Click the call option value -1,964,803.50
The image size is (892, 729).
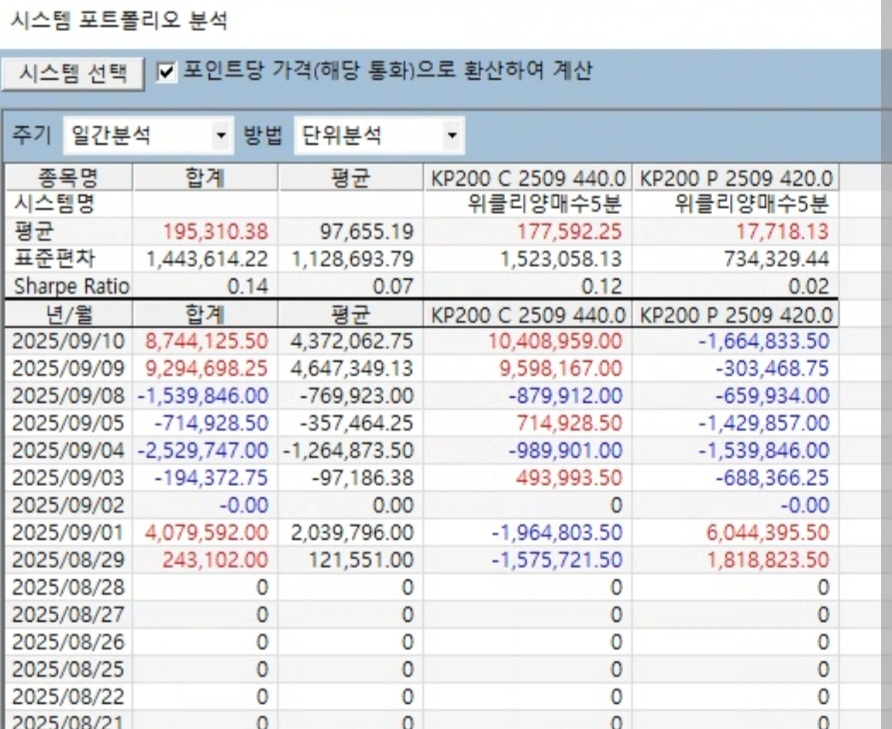557,533
